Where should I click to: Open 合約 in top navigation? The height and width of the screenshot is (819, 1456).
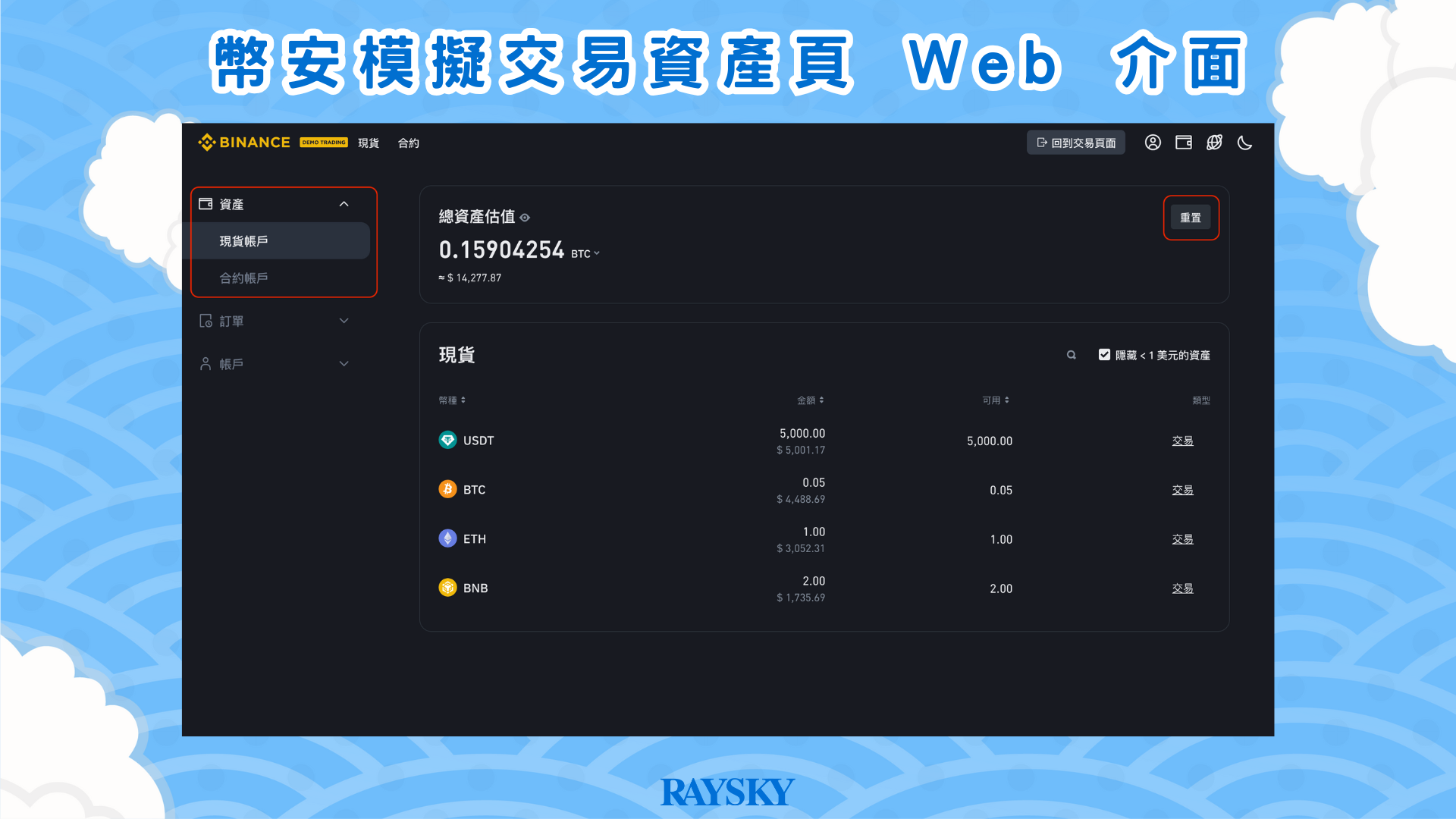[x=409, y=143]
